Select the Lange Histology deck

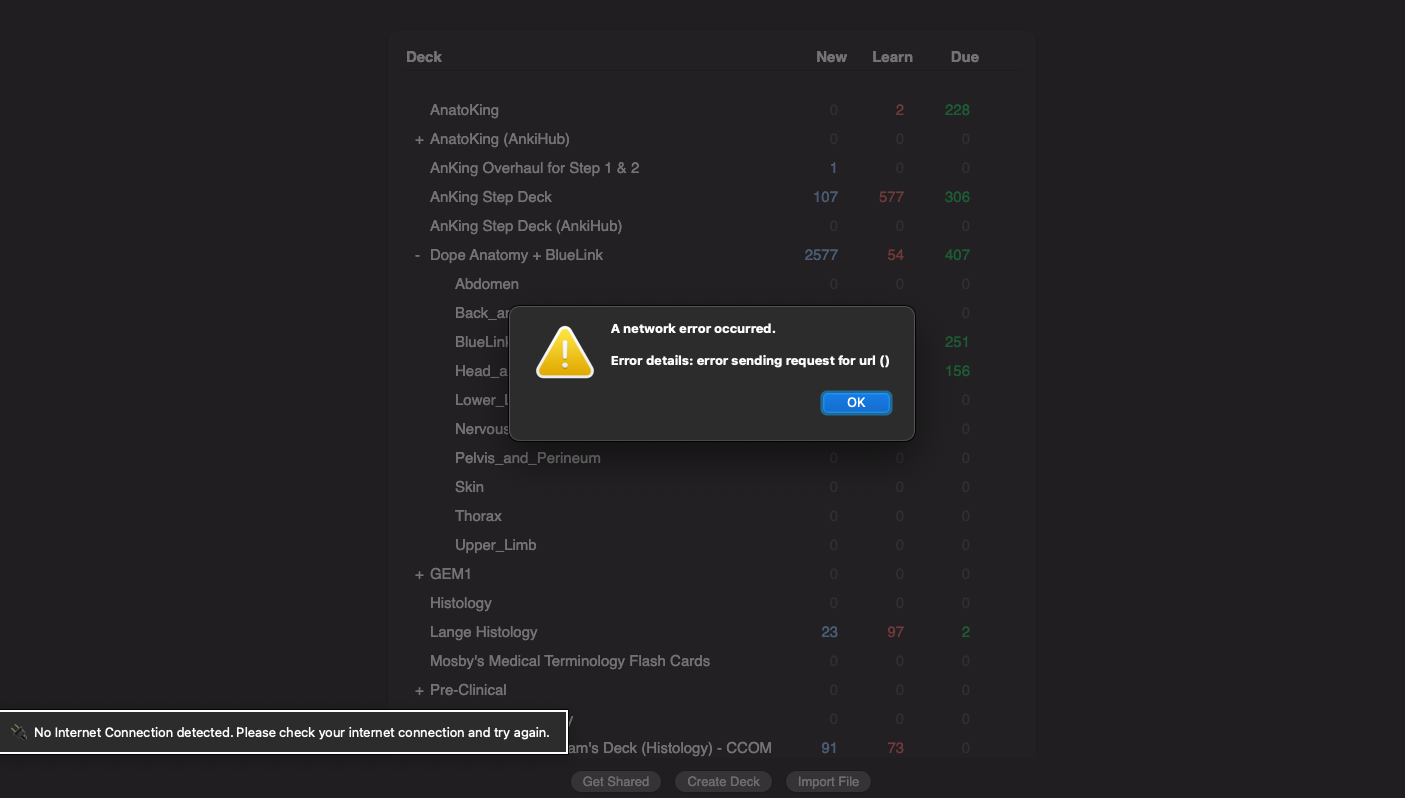tap(483, 632)
